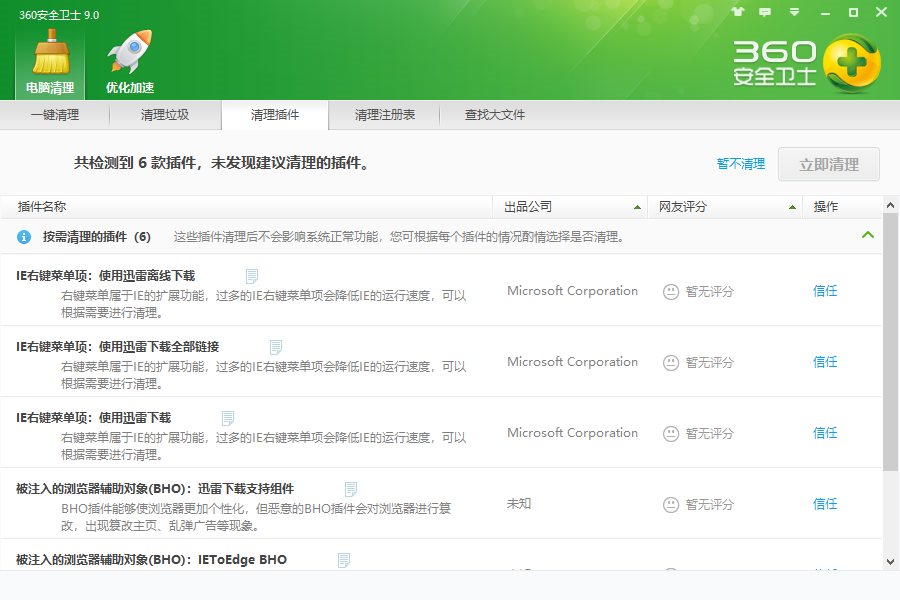Image resolution: width=900 pixels, height=600 pixels.
Task: Click the skin (T-shirt) icon
Action: (x=738, y=13)
